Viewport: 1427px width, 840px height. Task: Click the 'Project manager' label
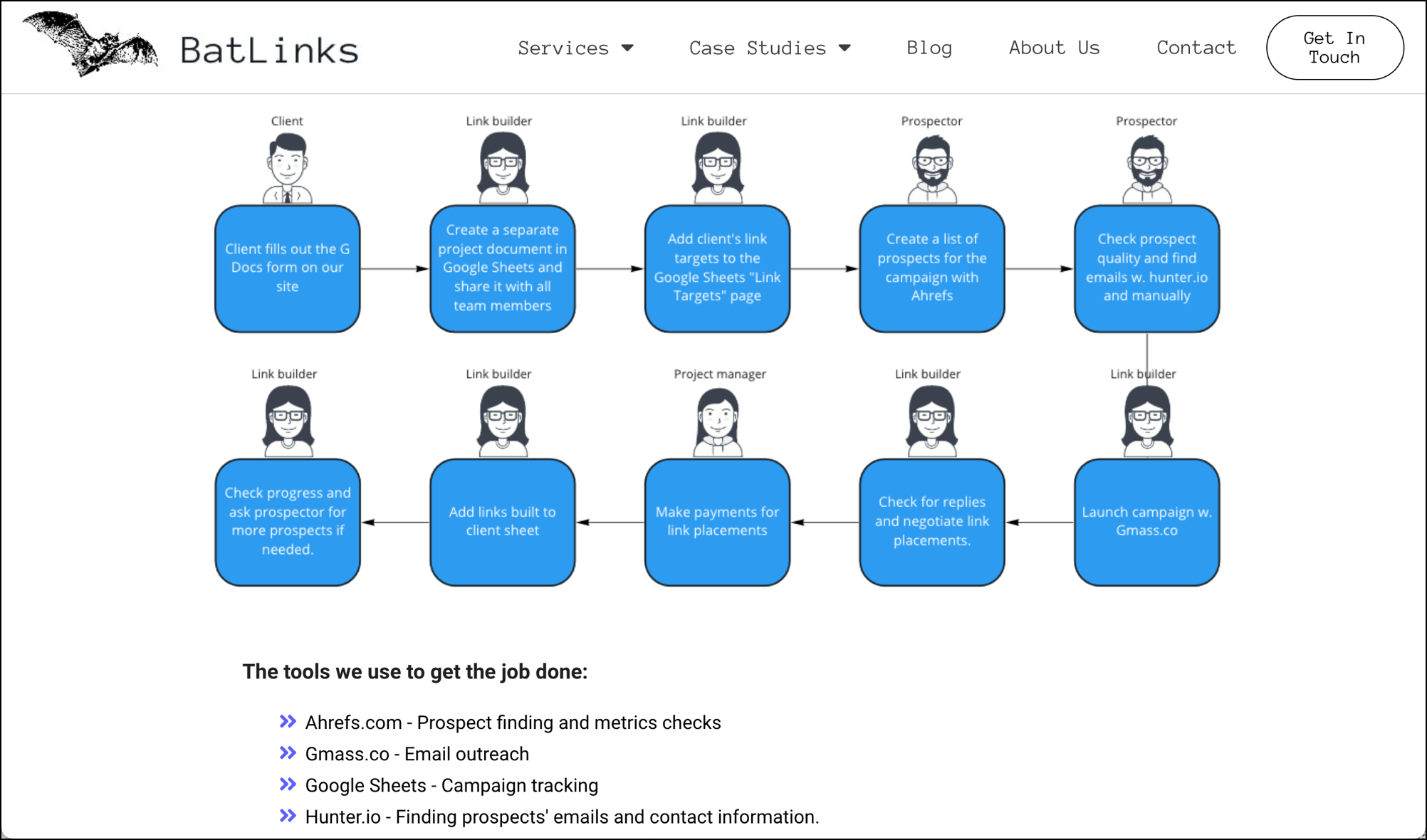click(x=720, y=374)
